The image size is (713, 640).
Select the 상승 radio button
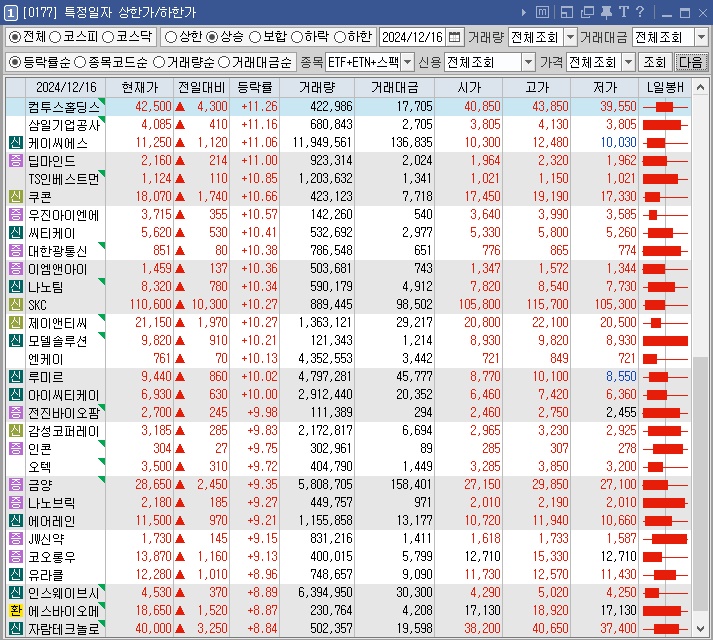(x=212, y=37)
